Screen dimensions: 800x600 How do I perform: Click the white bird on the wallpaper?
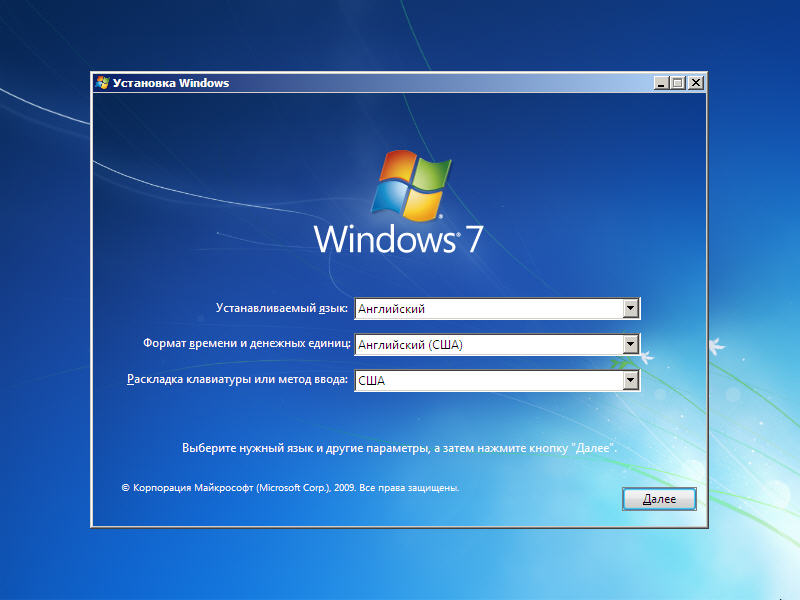click(717, 347)
